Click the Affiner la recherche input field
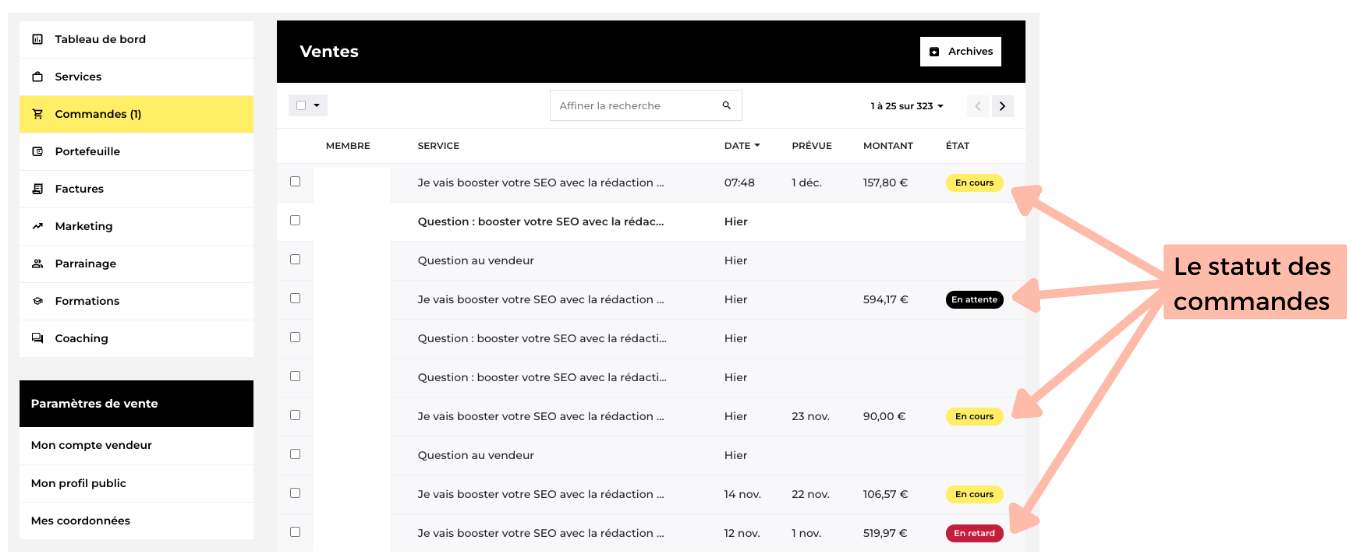Viewport: 1353px width, 560px height. [x=646, y=106]
